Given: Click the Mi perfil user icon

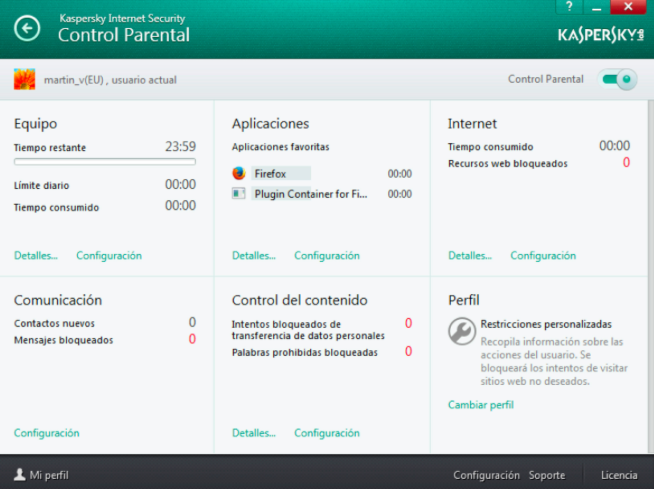Looking at the screenshot, I should 20,474.
